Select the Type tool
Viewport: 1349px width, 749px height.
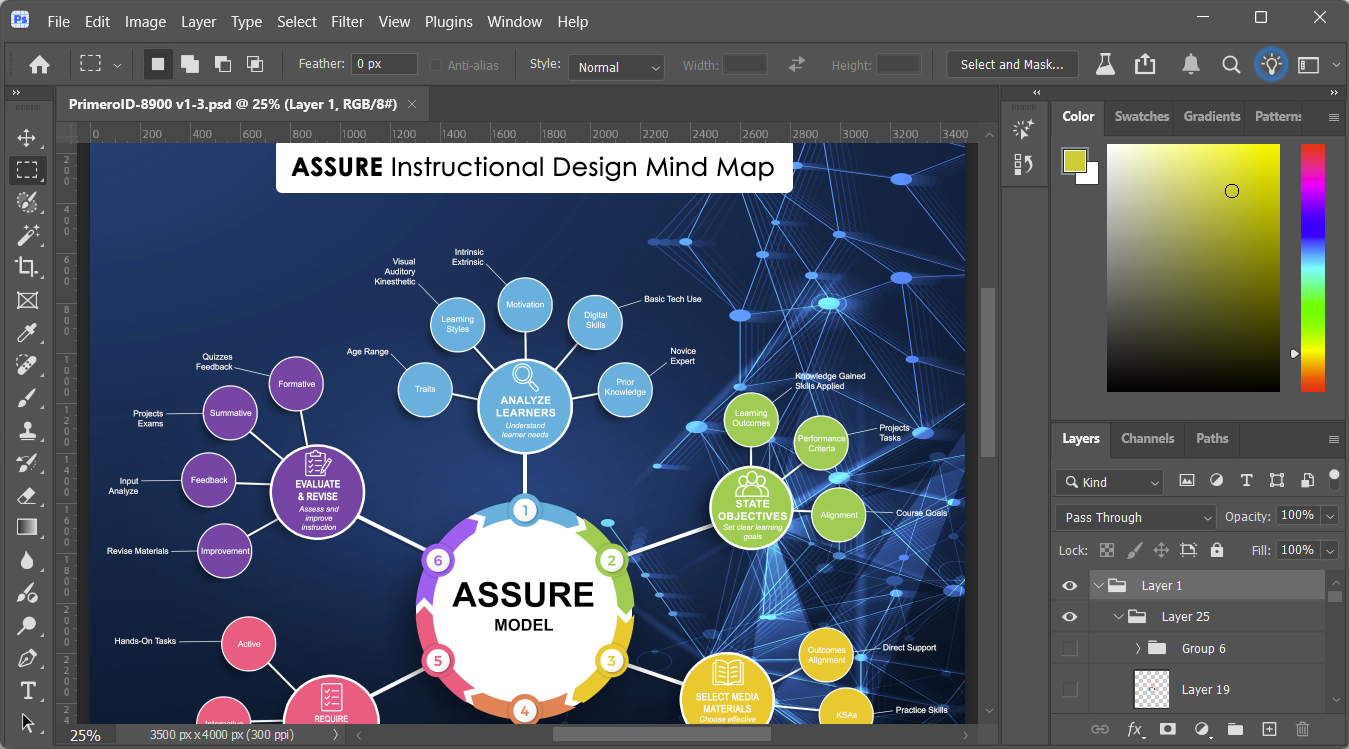(x=28, y=690)
